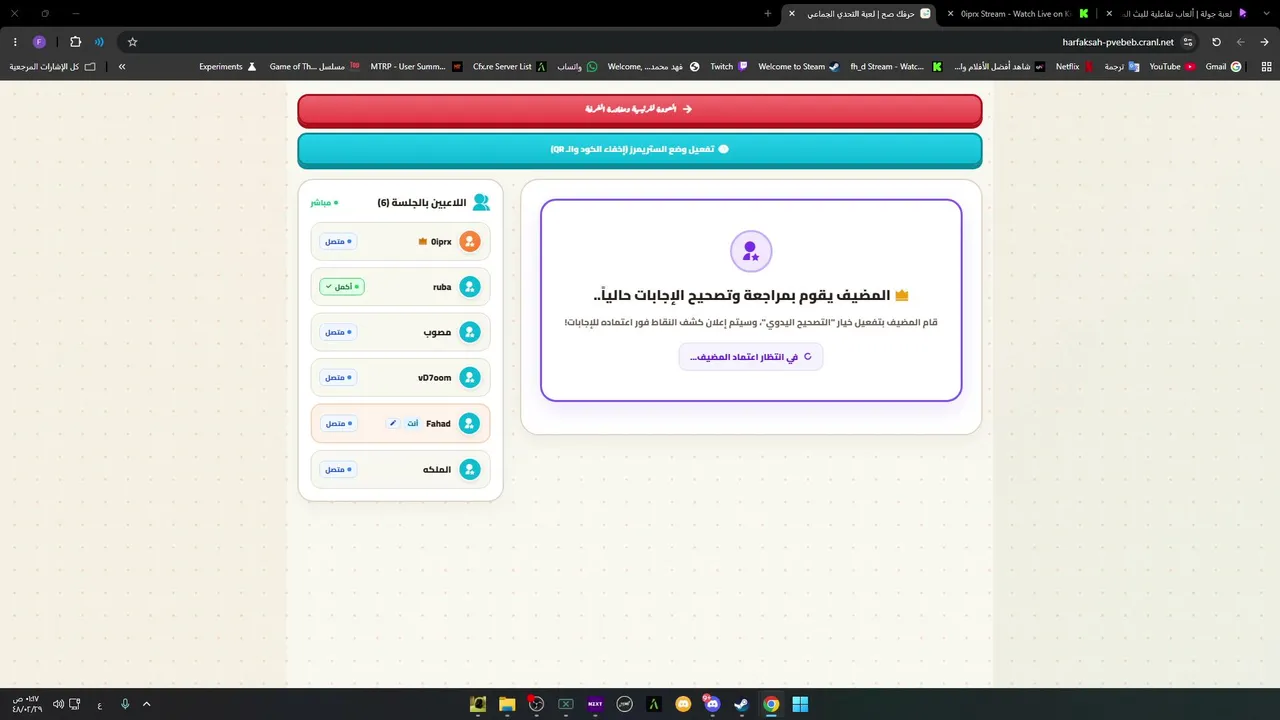Screen dimensions: 1280x720
Task: Open the 'ترجمة' translate bookmark
Action: [x=1122, y=67]
